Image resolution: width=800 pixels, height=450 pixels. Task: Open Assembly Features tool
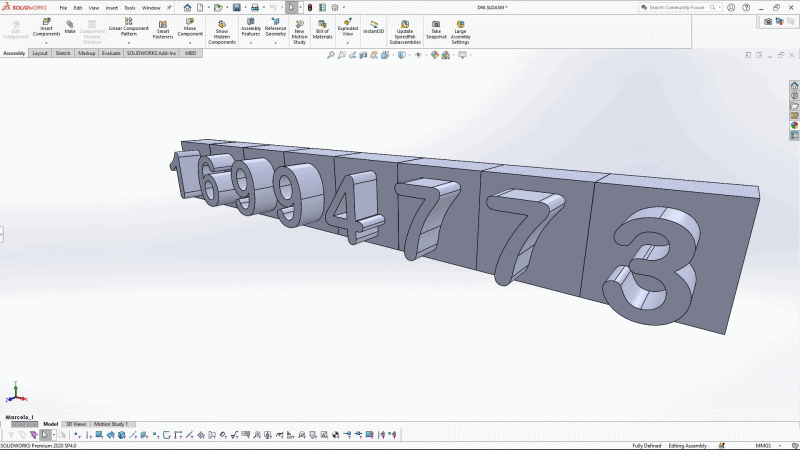pyautogui.click(x=251, y=28)
